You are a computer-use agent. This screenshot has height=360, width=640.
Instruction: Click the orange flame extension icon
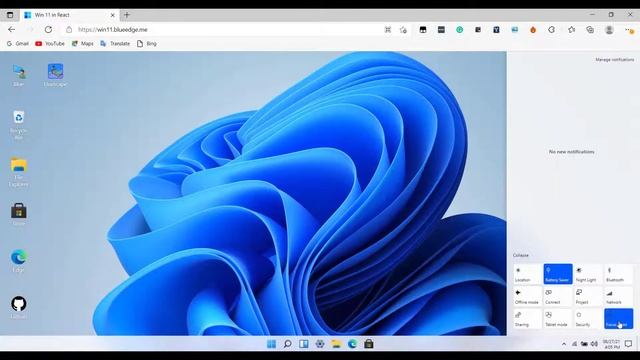(533, 29)
